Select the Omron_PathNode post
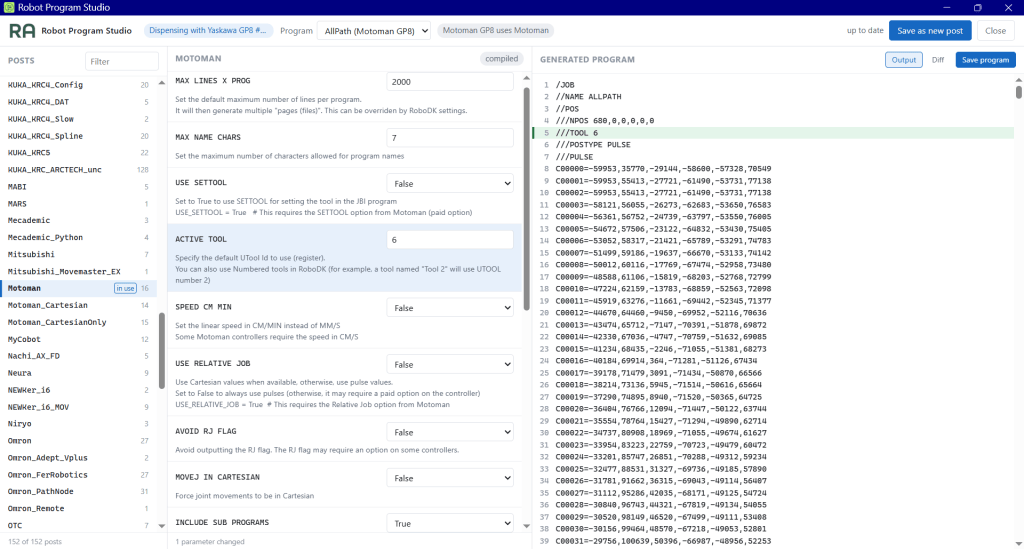Image resolution: width=1024 pixels, height=549 pixels. pos(78,492)
